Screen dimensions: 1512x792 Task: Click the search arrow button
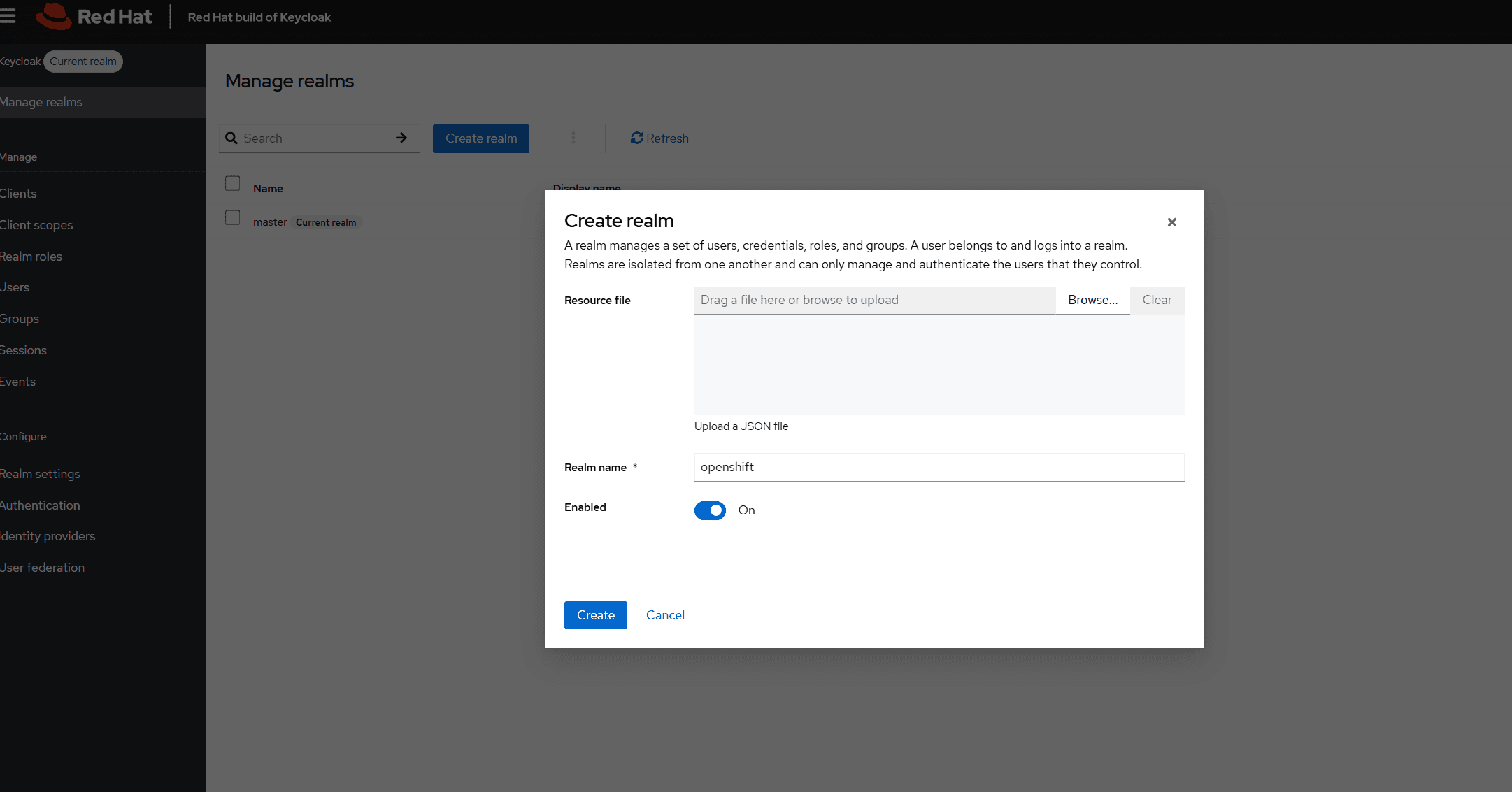[401, 138]
